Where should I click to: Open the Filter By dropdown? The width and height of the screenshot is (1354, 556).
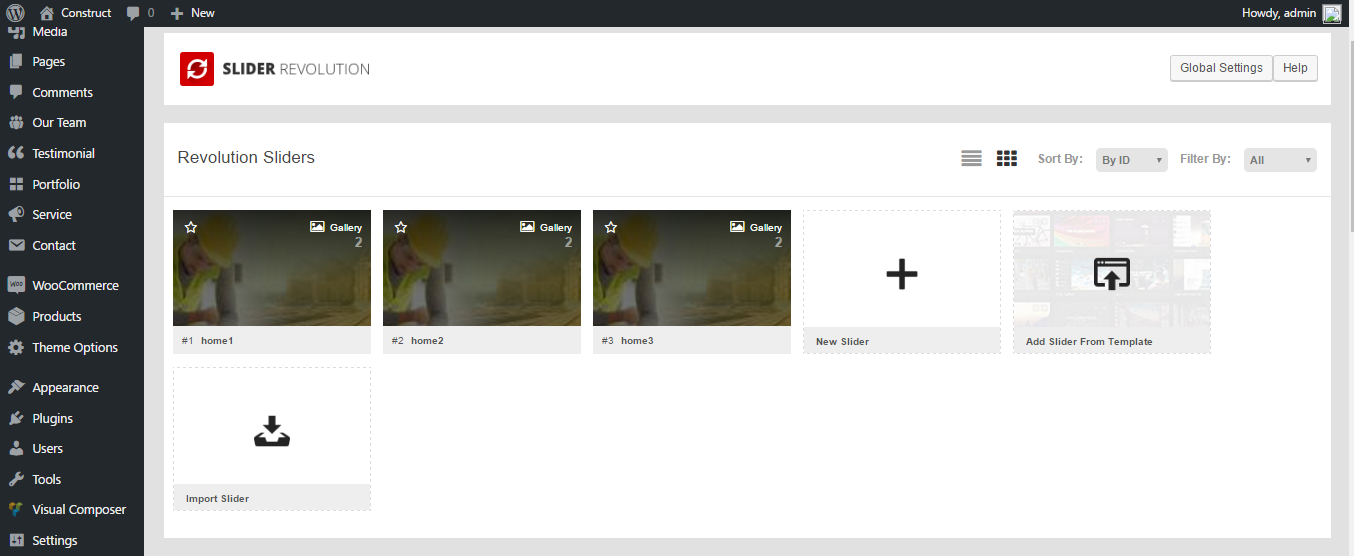pos(1280,160)
